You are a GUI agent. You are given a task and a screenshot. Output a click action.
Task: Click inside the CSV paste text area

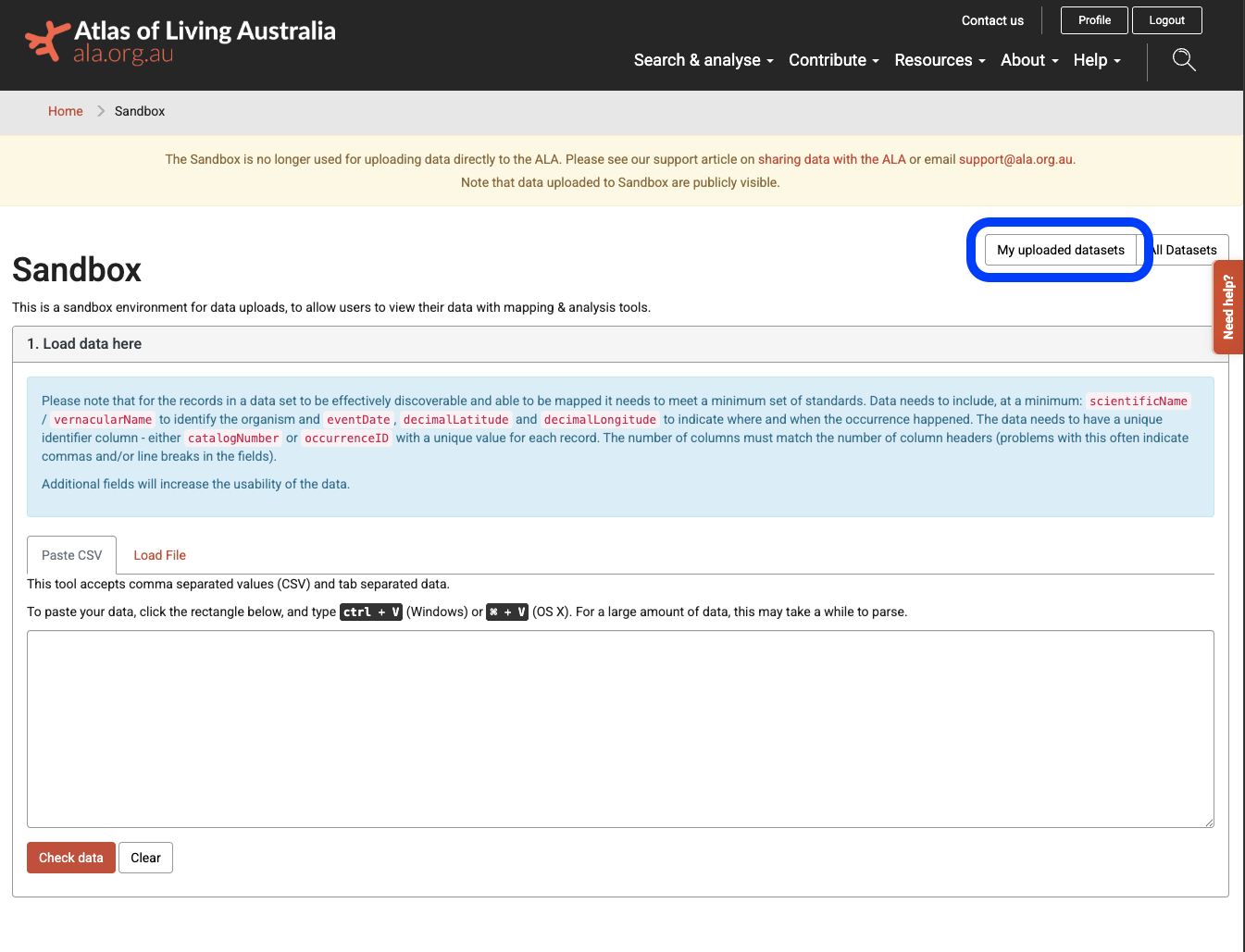coord(620,729)
